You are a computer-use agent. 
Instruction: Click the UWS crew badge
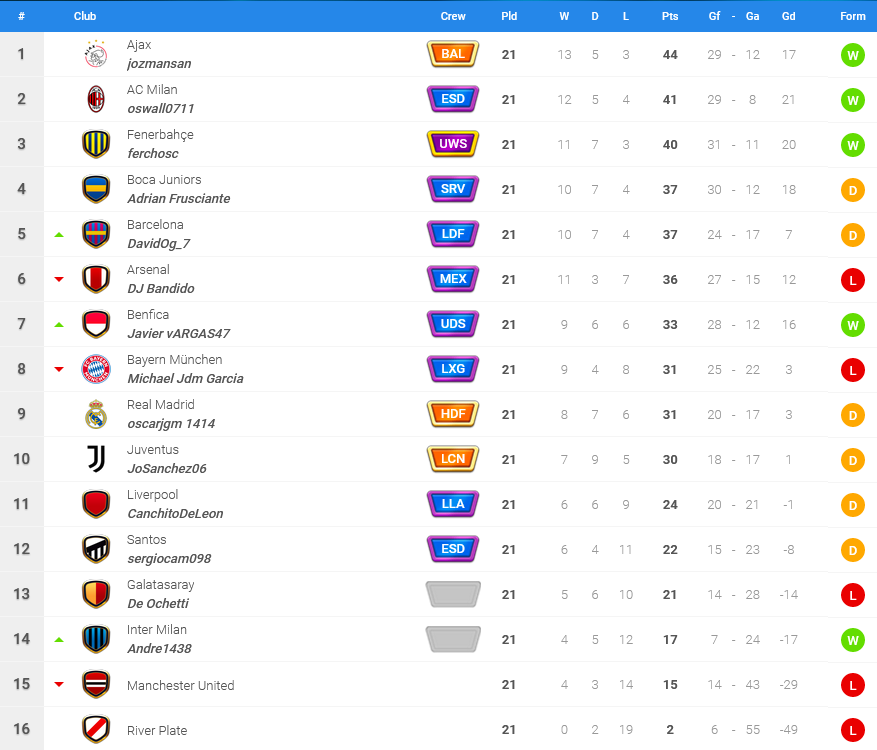(x=453, y=144)
